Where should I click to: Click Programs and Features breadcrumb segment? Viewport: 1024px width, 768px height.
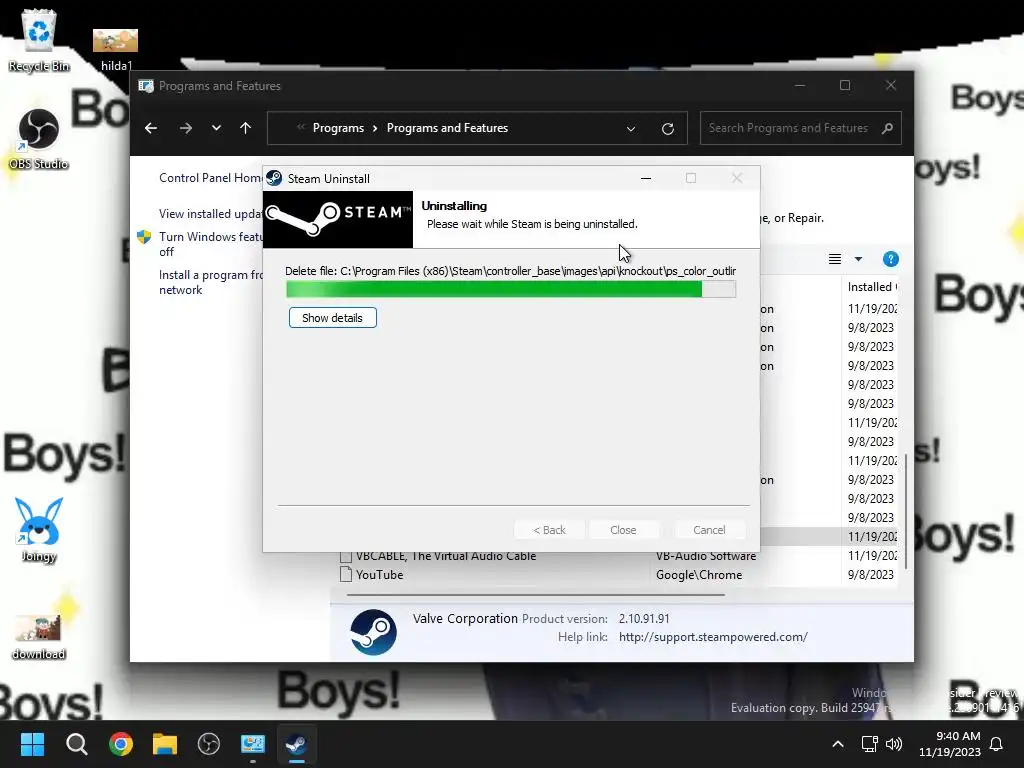click(447, 128)
